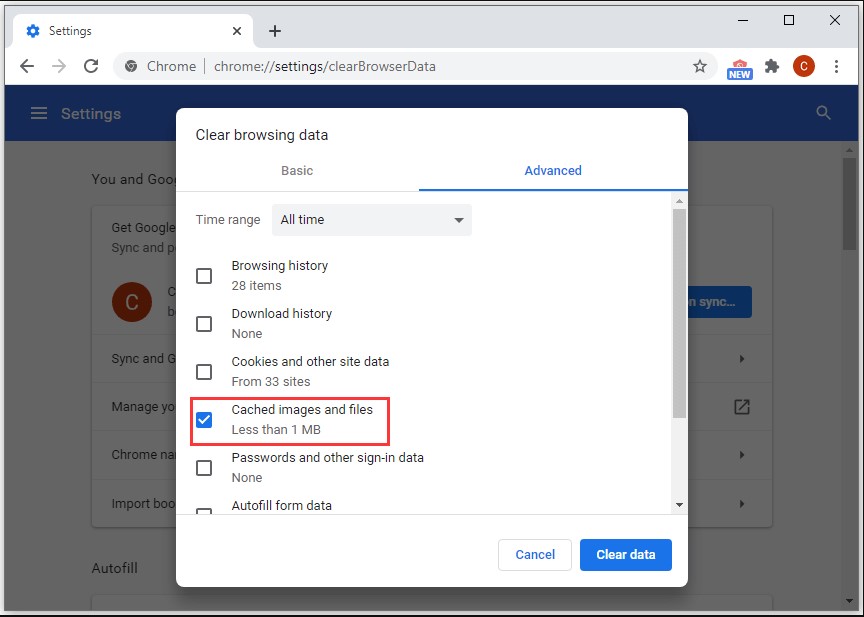The image size is (864, 617).
Task: Check Passwords and other sign-in data
Action: (x=204, y=467)
